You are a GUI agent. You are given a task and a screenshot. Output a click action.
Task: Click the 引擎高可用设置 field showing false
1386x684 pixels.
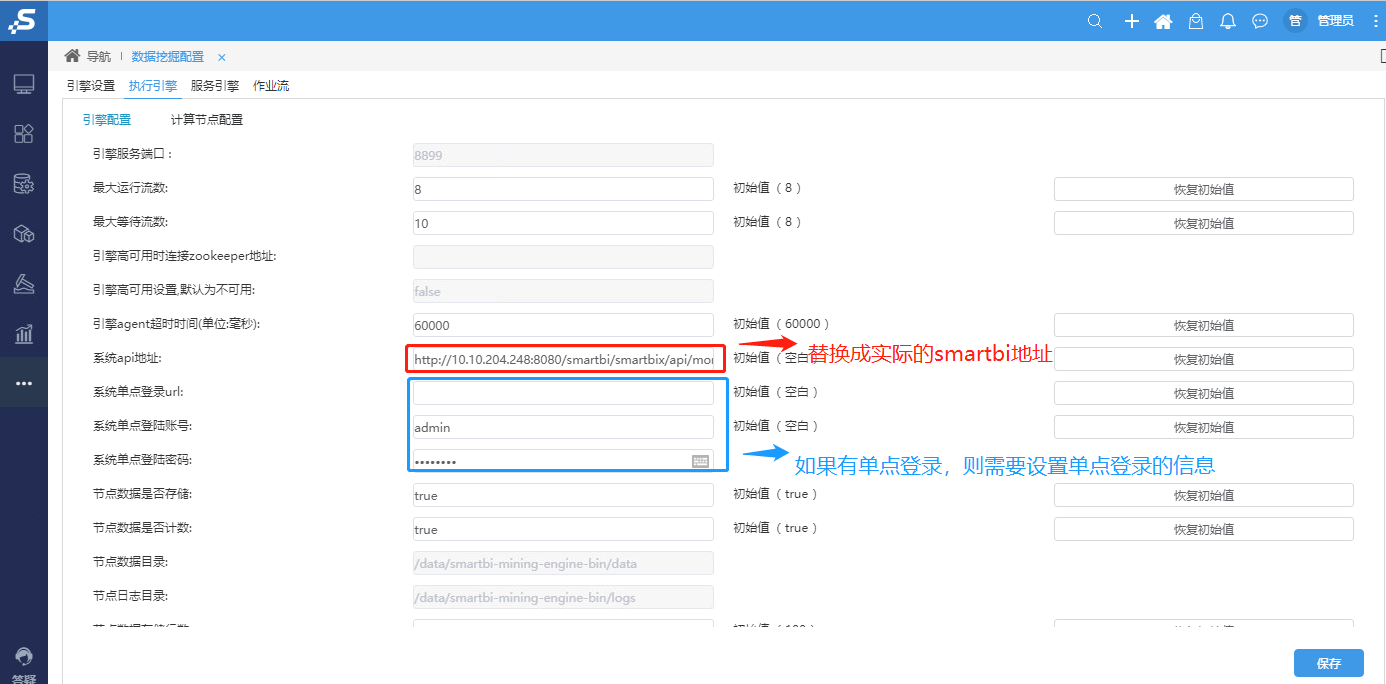pyautogui.click(x=563, y=291)
